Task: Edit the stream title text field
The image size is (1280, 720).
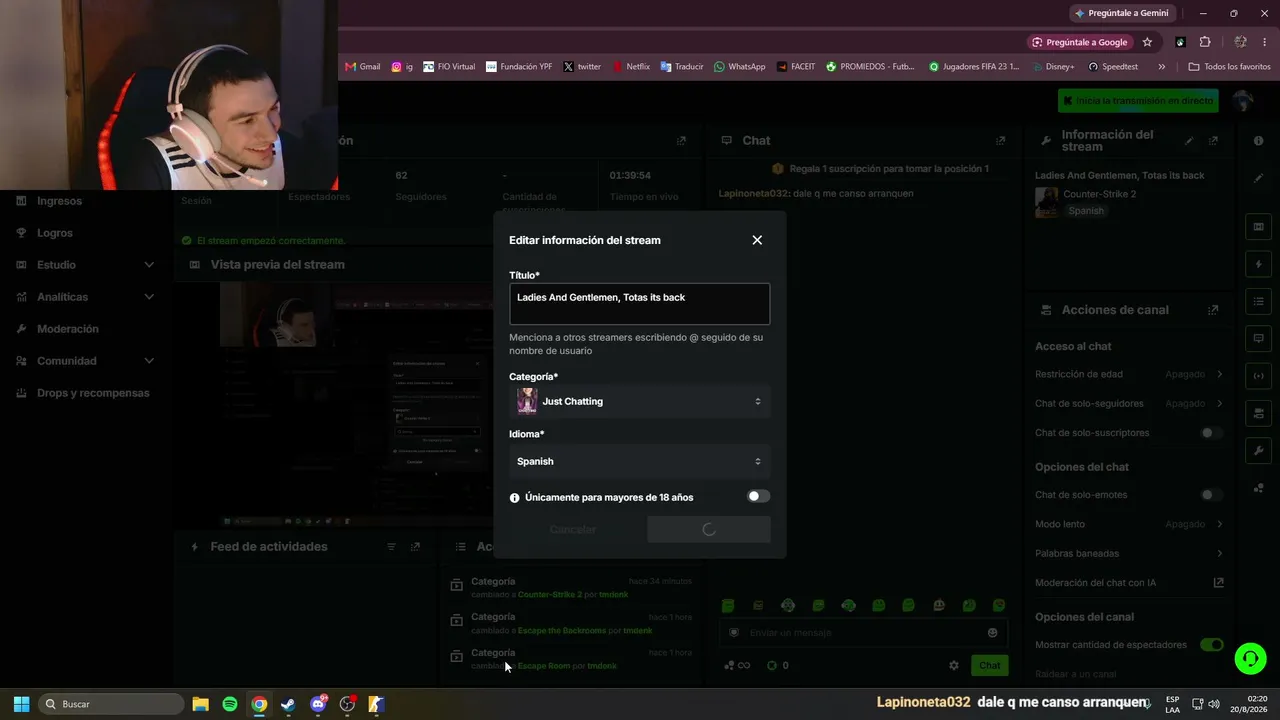Action: tap(640, 304)
